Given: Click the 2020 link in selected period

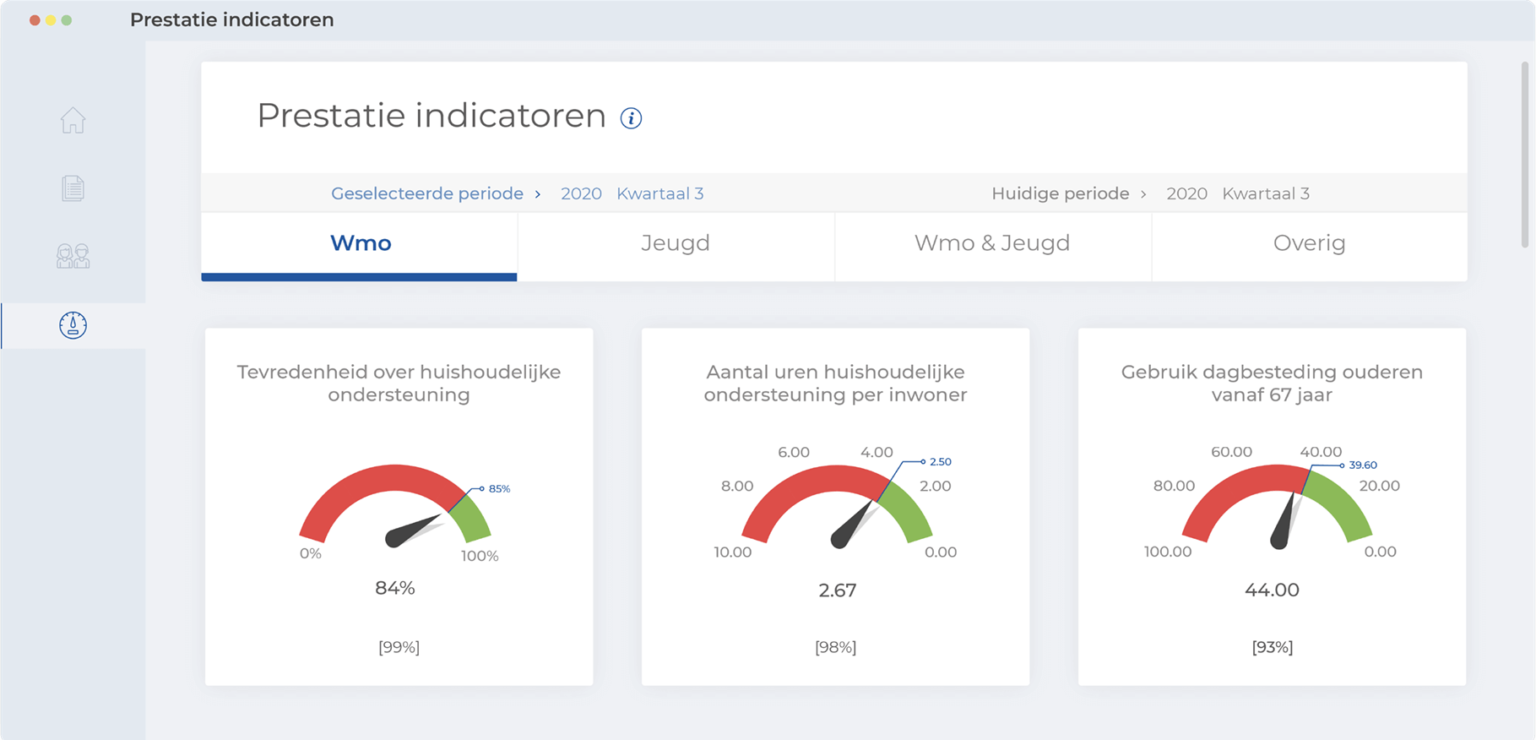Looking at the screenshot, I should 581,193.
